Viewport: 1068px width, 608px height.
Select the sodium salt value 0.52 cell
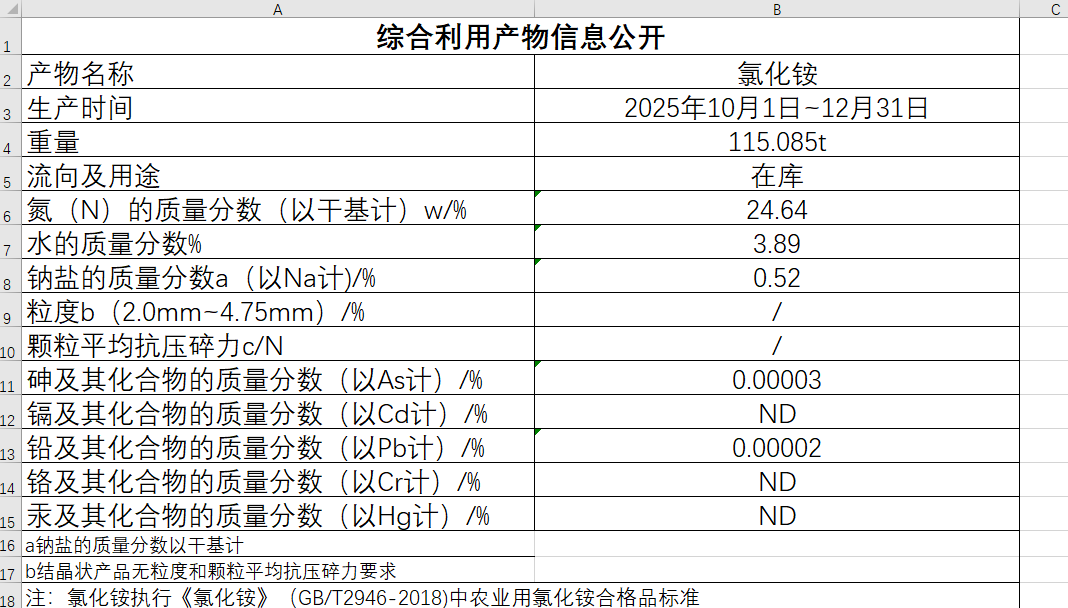pyautogui.click(x=777, y=278)
